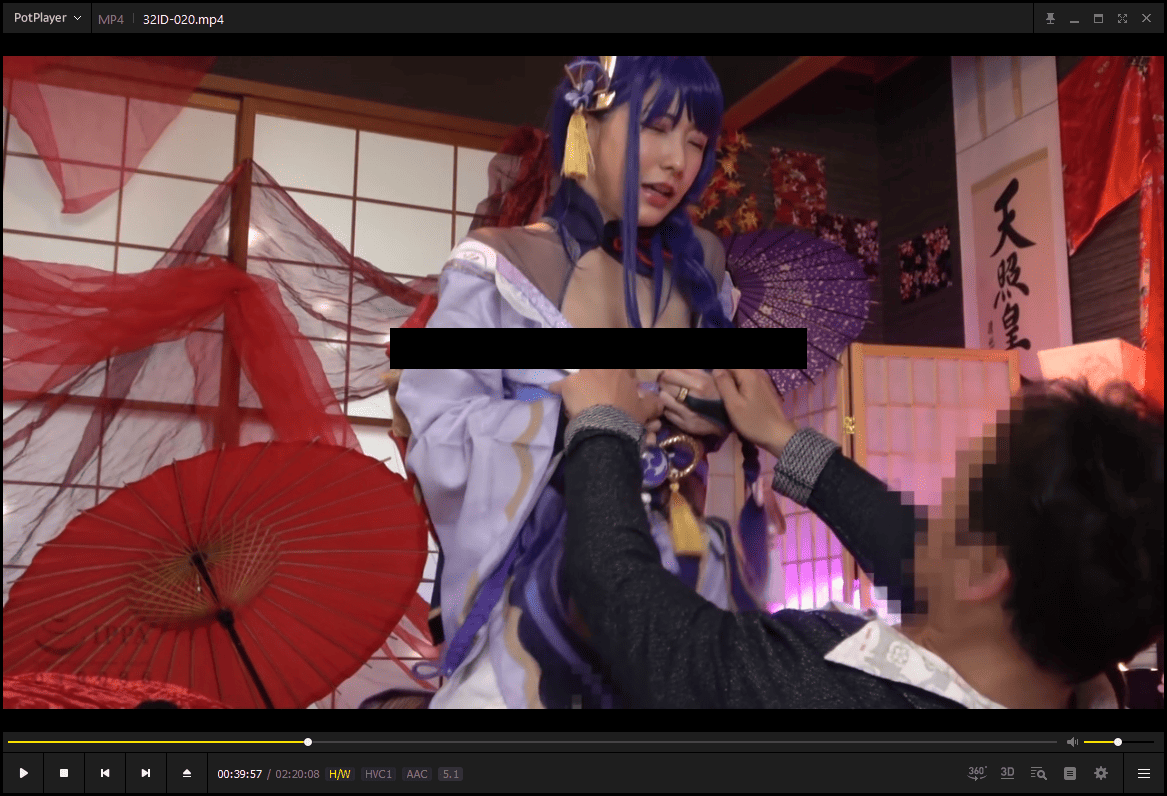Screen dimensions: 1167x796
Task: Click the Play button
Action: (23, 774)
